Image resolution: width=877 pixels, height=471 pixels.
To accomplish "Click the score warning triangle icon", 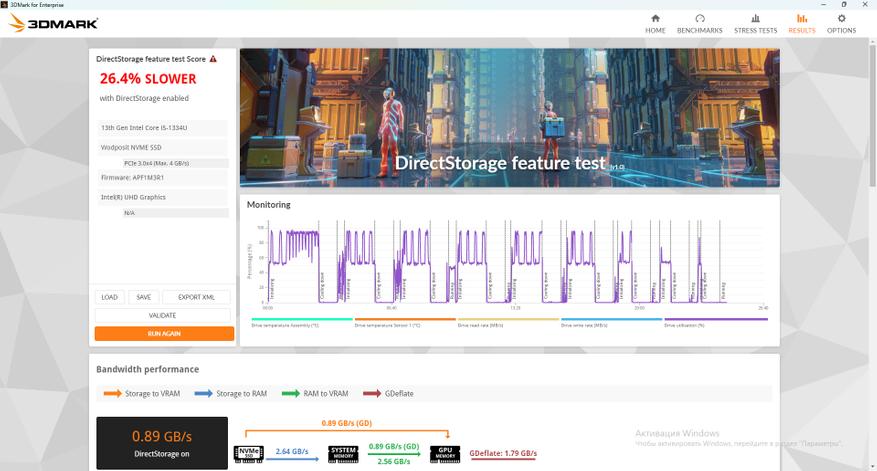I will click(x=213, y=59).
